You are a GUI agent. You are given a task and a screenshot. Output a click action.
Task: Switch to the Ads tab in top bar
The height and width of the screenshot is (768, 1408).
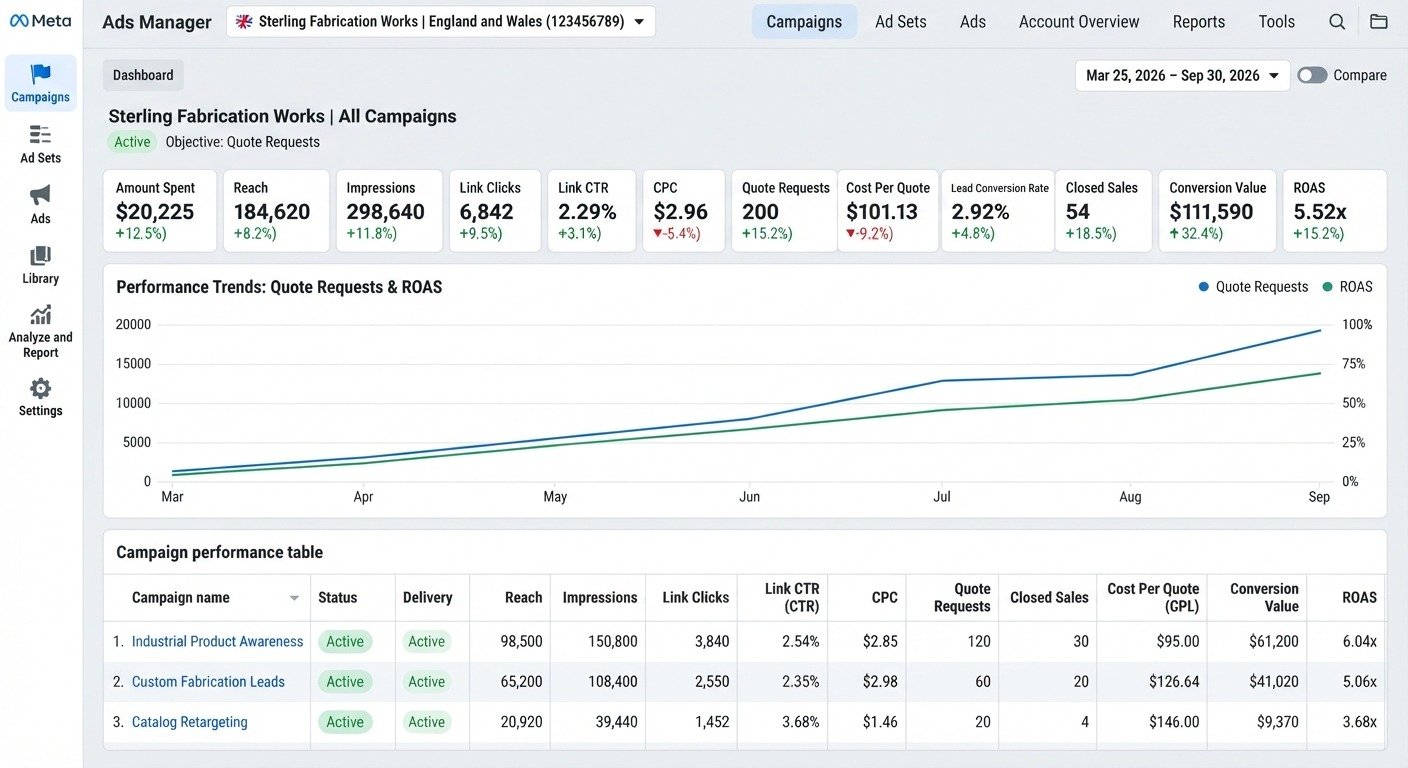(973, 22)
